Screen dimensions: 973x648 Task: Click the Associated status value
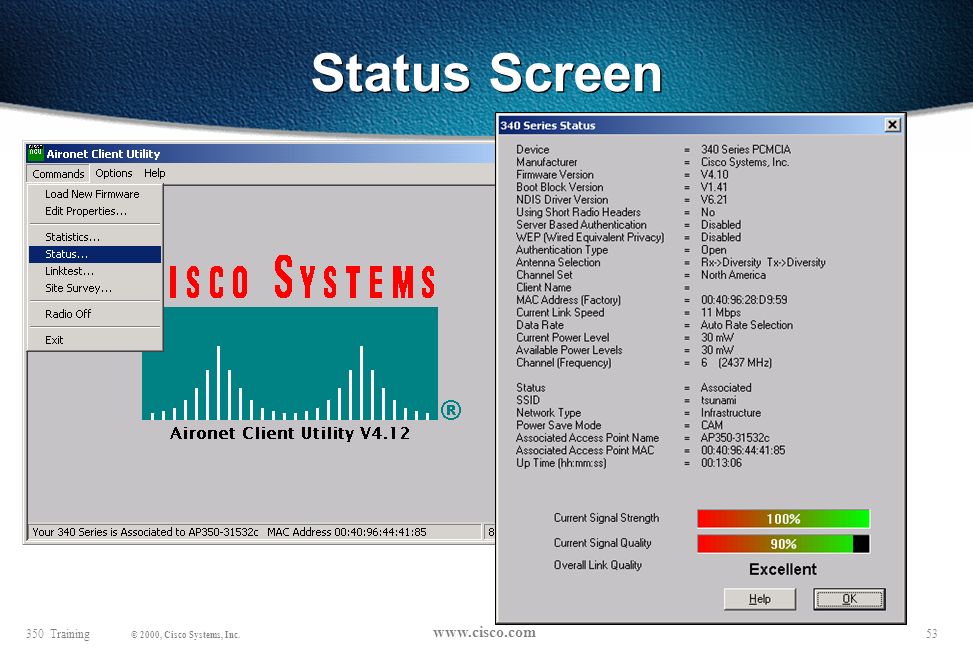click(x=726, y=388)
